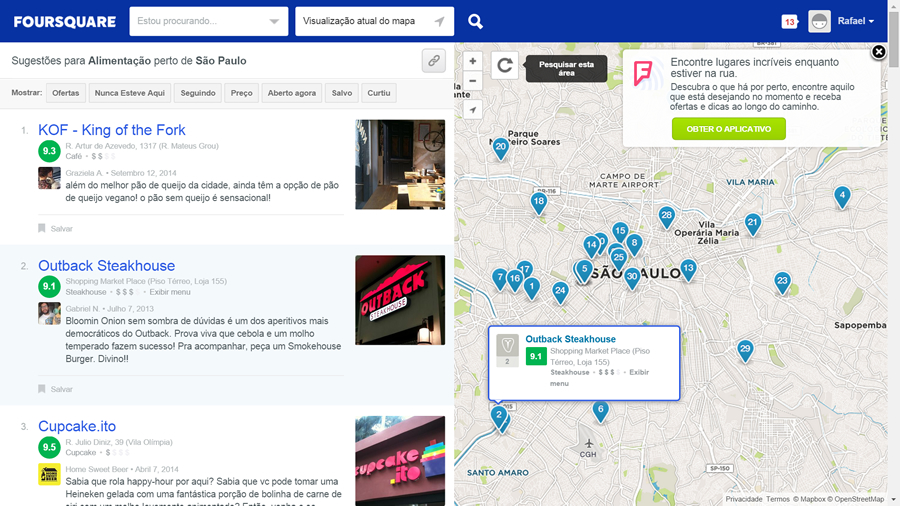Open the Cupcake.ito listing
Screen dimensions: 900x506
[x=77, y=426]
